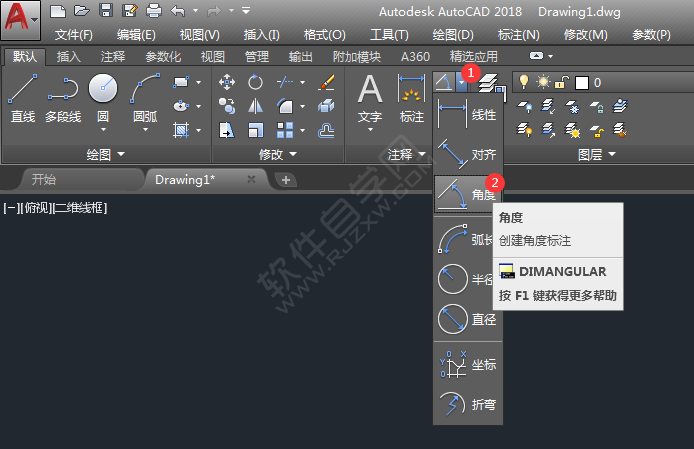Click the Save As icon in quick access toolbar
Screen dimensions: 694x449
130,11
